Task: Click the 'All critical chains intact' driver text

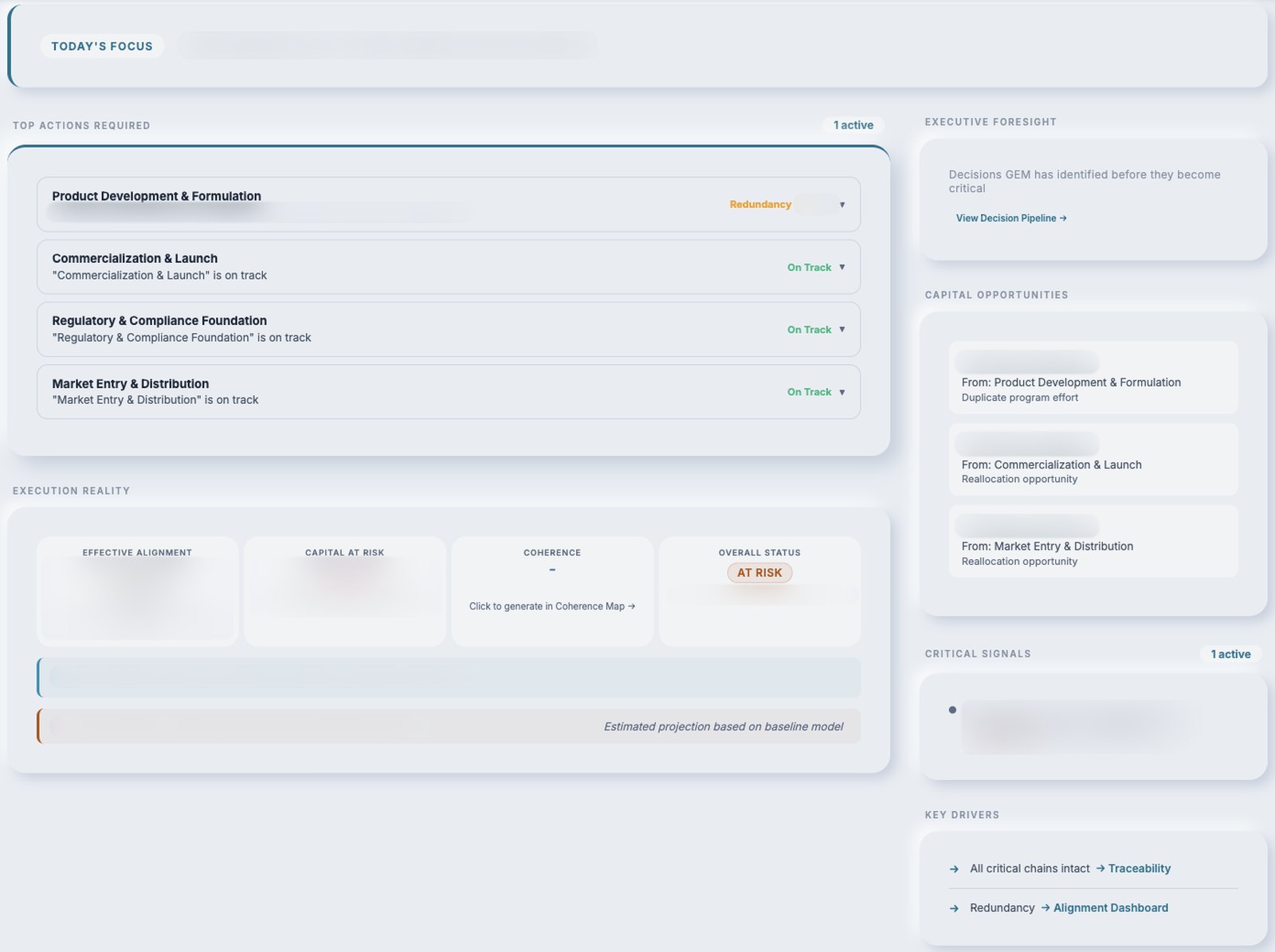Action: click(x=1030, y=868)
